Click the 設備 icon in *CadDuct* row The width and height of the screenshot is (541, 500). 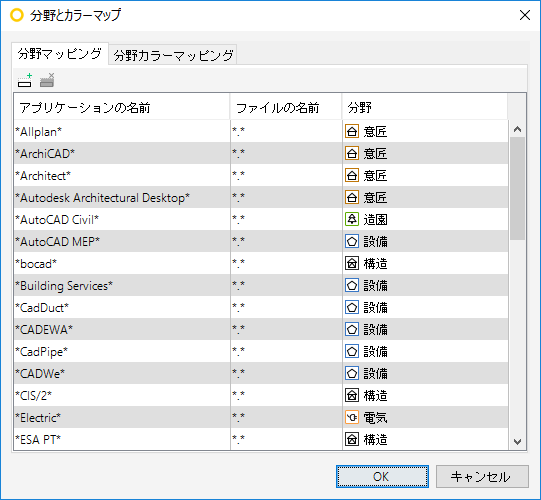pyautogui.click(x=352, y=307)
